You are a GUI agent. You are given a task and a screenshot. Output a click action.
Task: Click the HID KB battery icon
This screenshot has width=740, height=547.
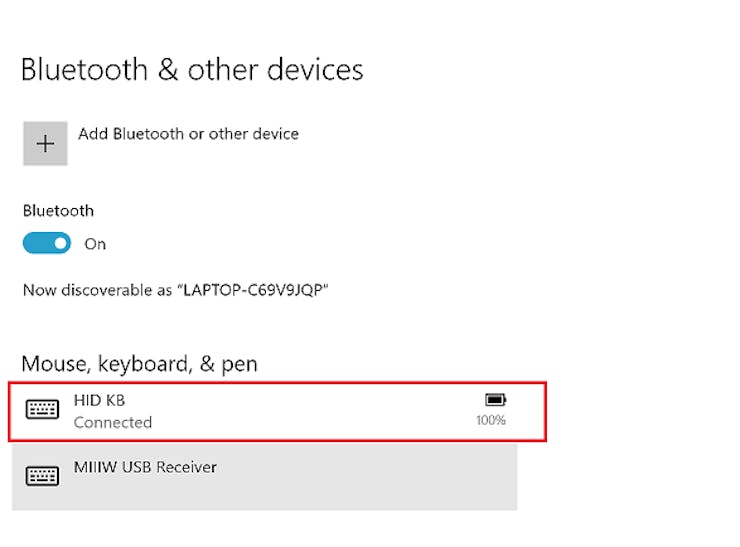[495, 400]
